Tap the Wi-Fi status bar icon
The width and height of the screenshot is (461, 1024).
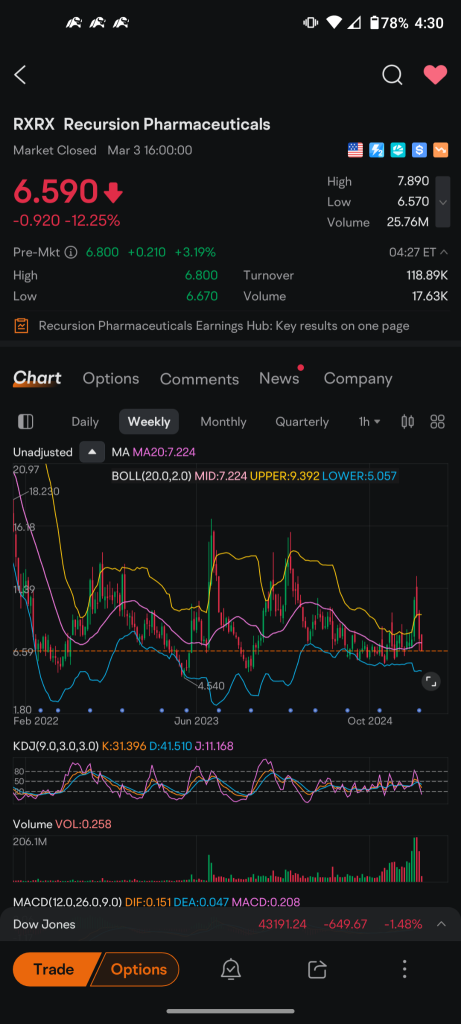pyautogui.click(x=334, y=23)
